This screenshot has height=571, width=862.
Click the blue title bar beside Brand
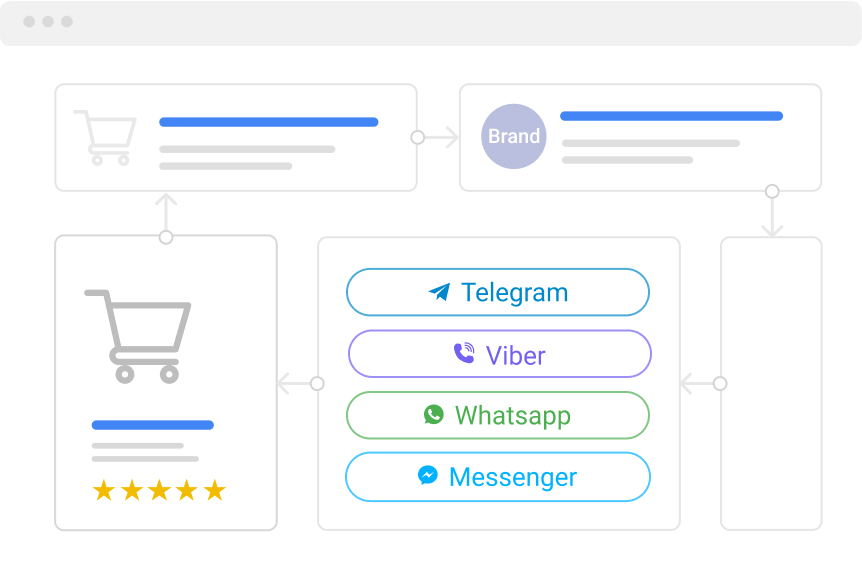click(x=671, y=116)
